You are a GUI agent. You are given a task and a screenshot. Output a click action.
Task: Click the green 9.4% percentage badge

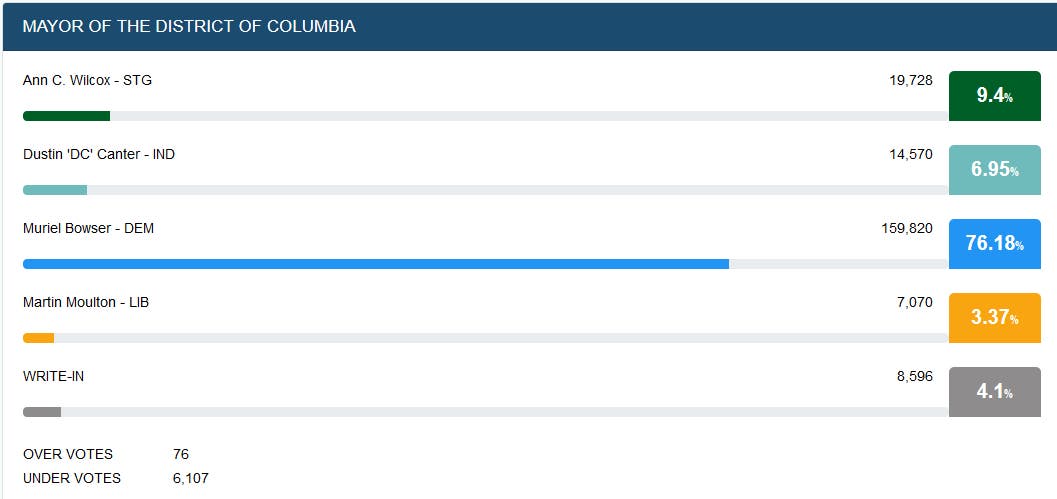coord(994,96)
